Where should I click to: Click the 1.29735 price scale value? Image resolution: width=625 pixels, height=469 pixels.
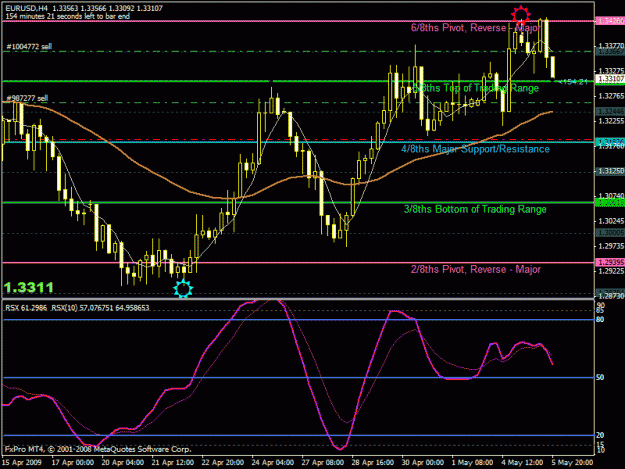(611, 246)
